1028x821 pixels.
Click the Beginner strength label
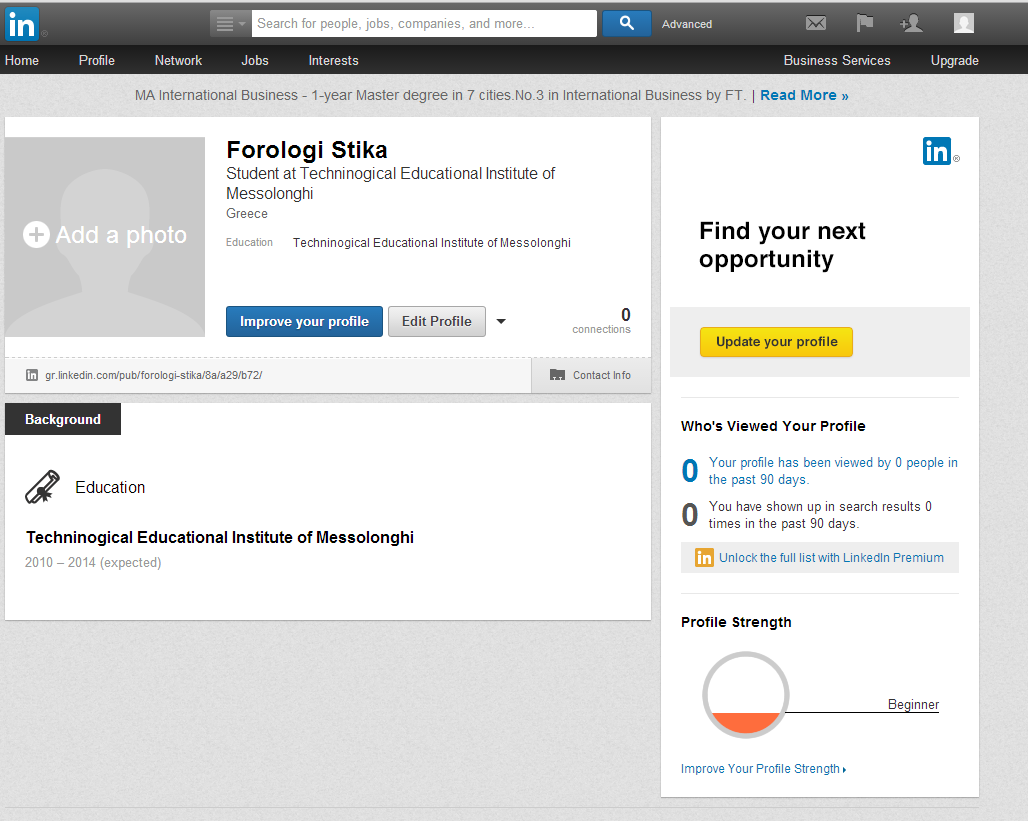(913, 704)
